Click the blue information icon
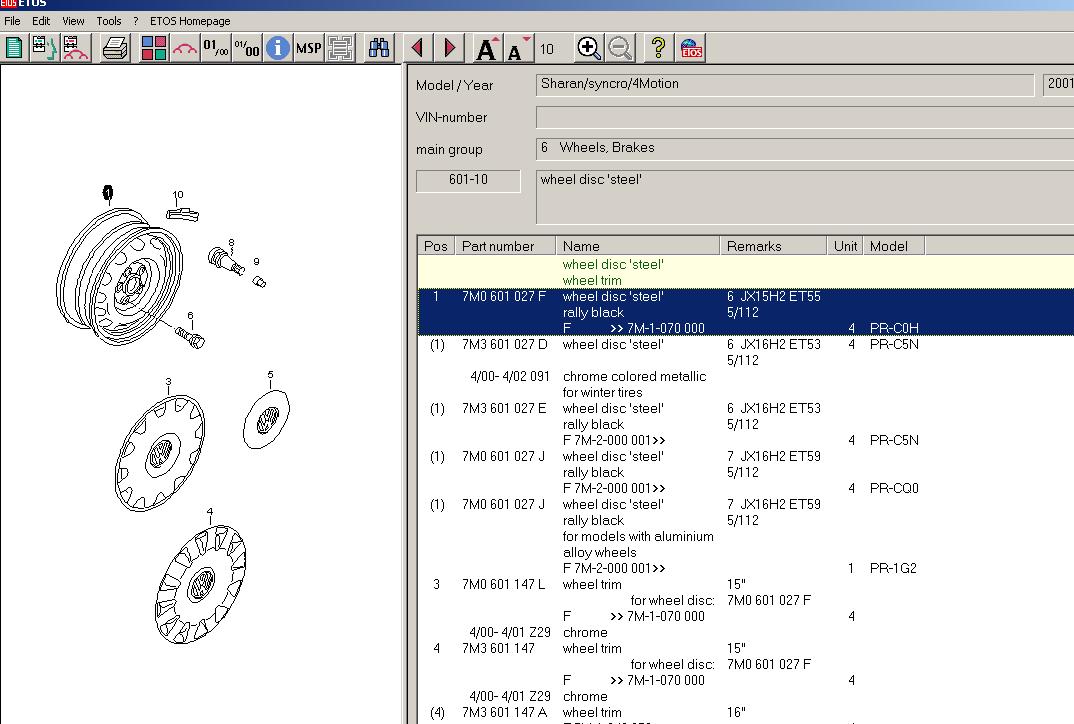Screen dimensions: 1074x724 coord(277,48)
